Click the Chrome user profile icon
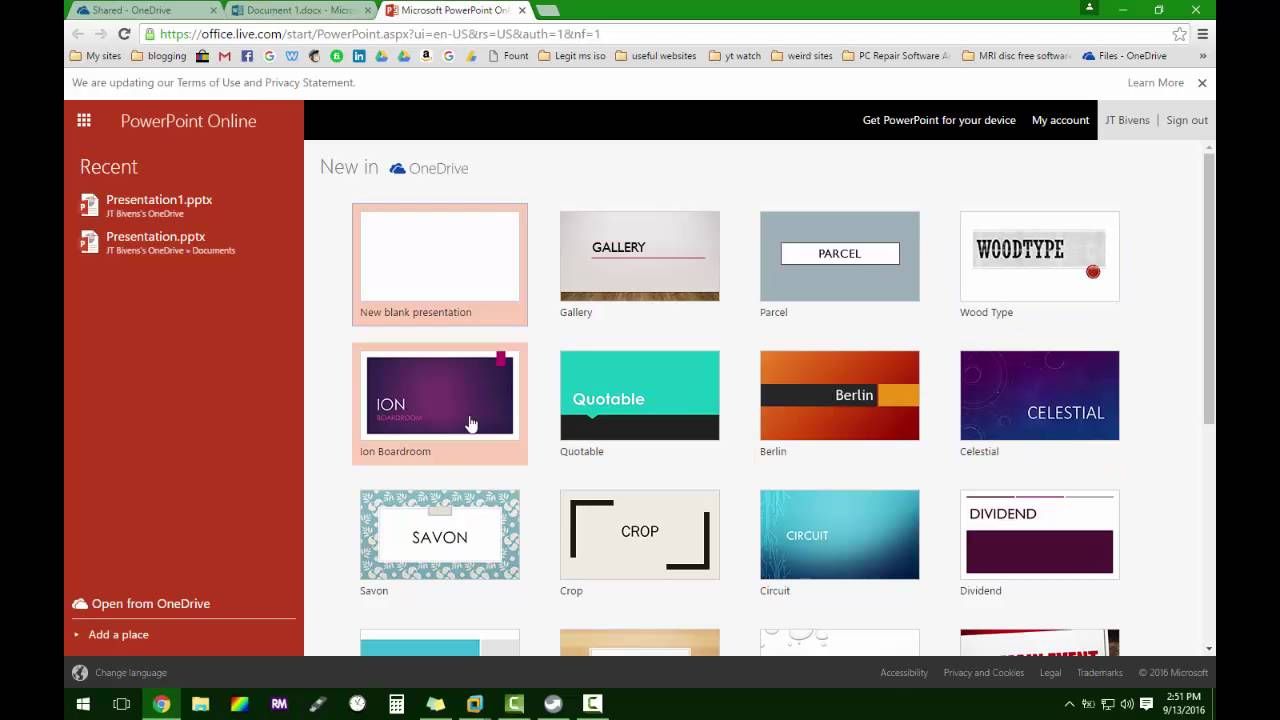Screen dimensions: 1280x720 [1089, 9]
